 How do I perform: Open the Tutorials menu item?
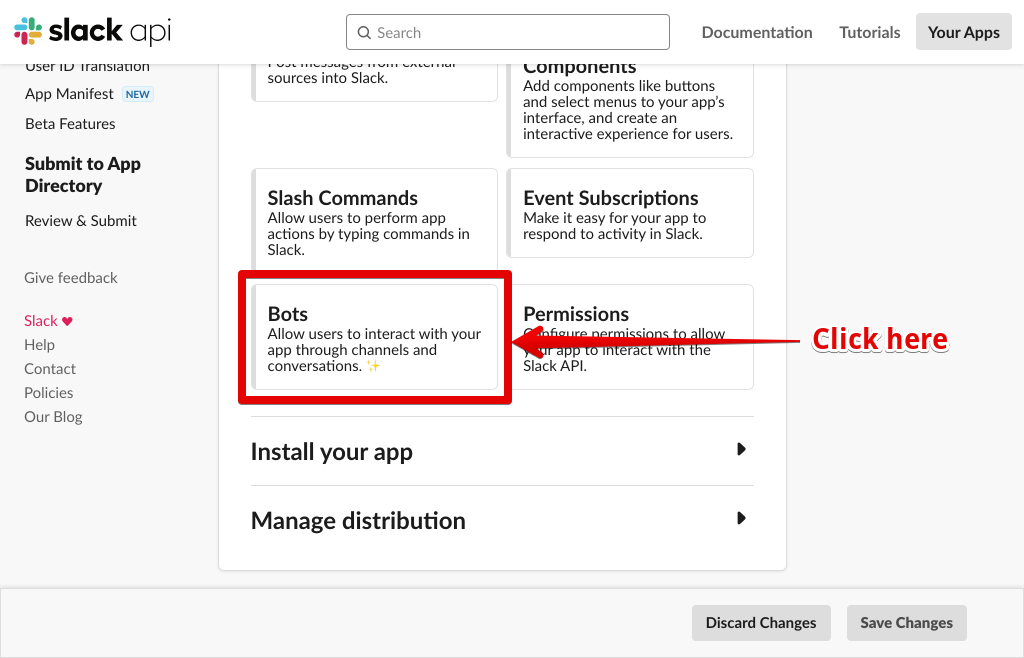click(869, 32)
